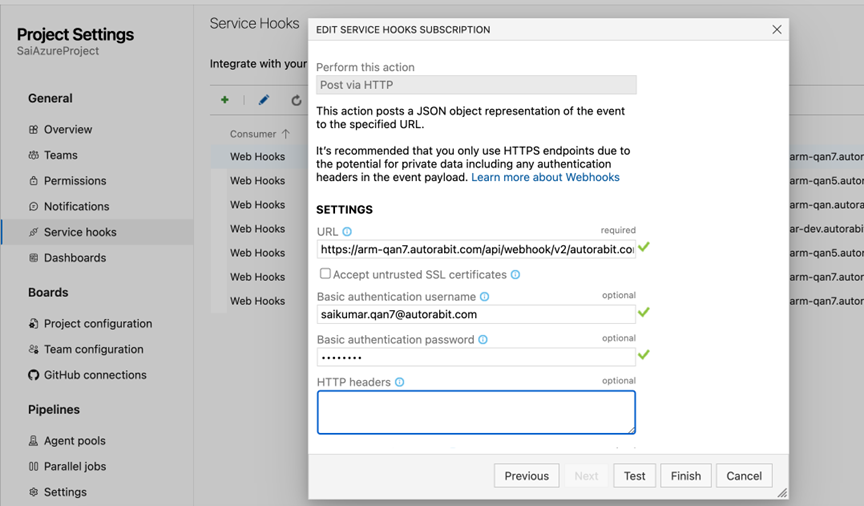This screenshot has height=506, width=864.
Task: Click the dialog resize grip corner
Action: pos(782,493)
